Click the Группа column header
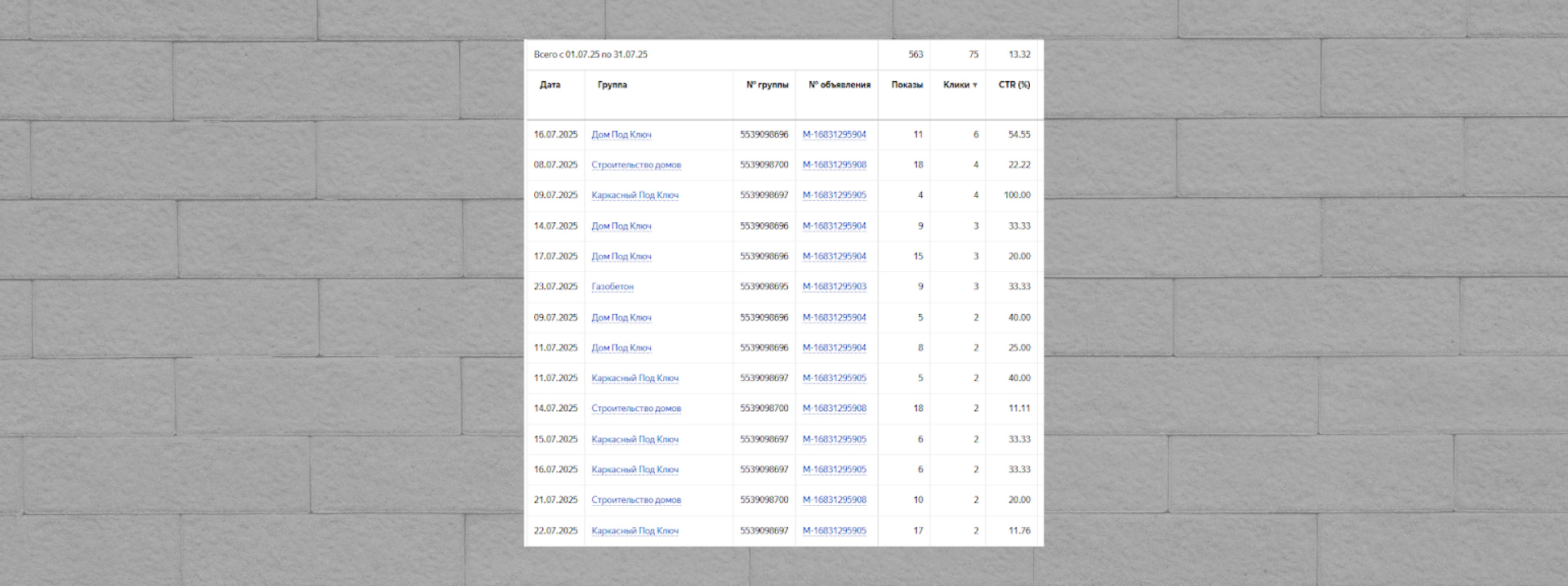1568x586 pixels. click(x=612, y=85)
